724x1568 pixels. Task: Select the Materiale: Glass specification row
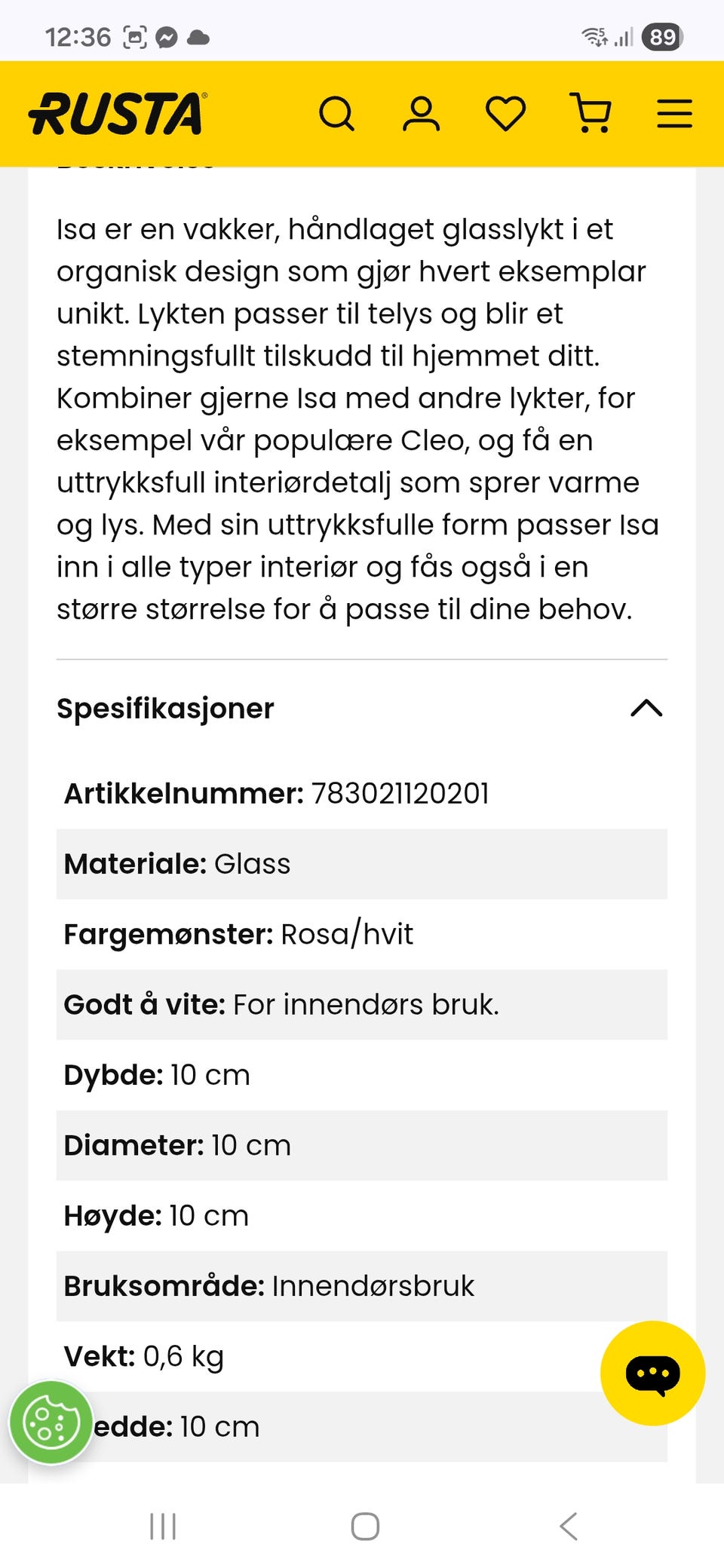click(362, 865)
